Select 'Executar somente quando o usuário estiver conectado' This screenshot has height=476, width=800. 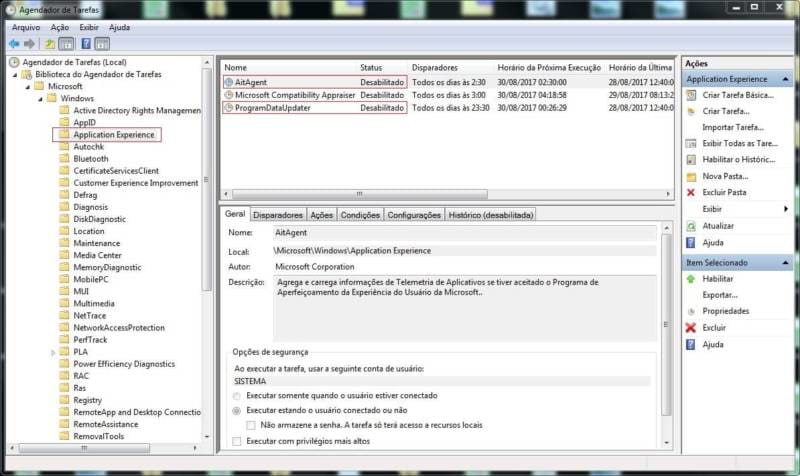coord(237,396)
